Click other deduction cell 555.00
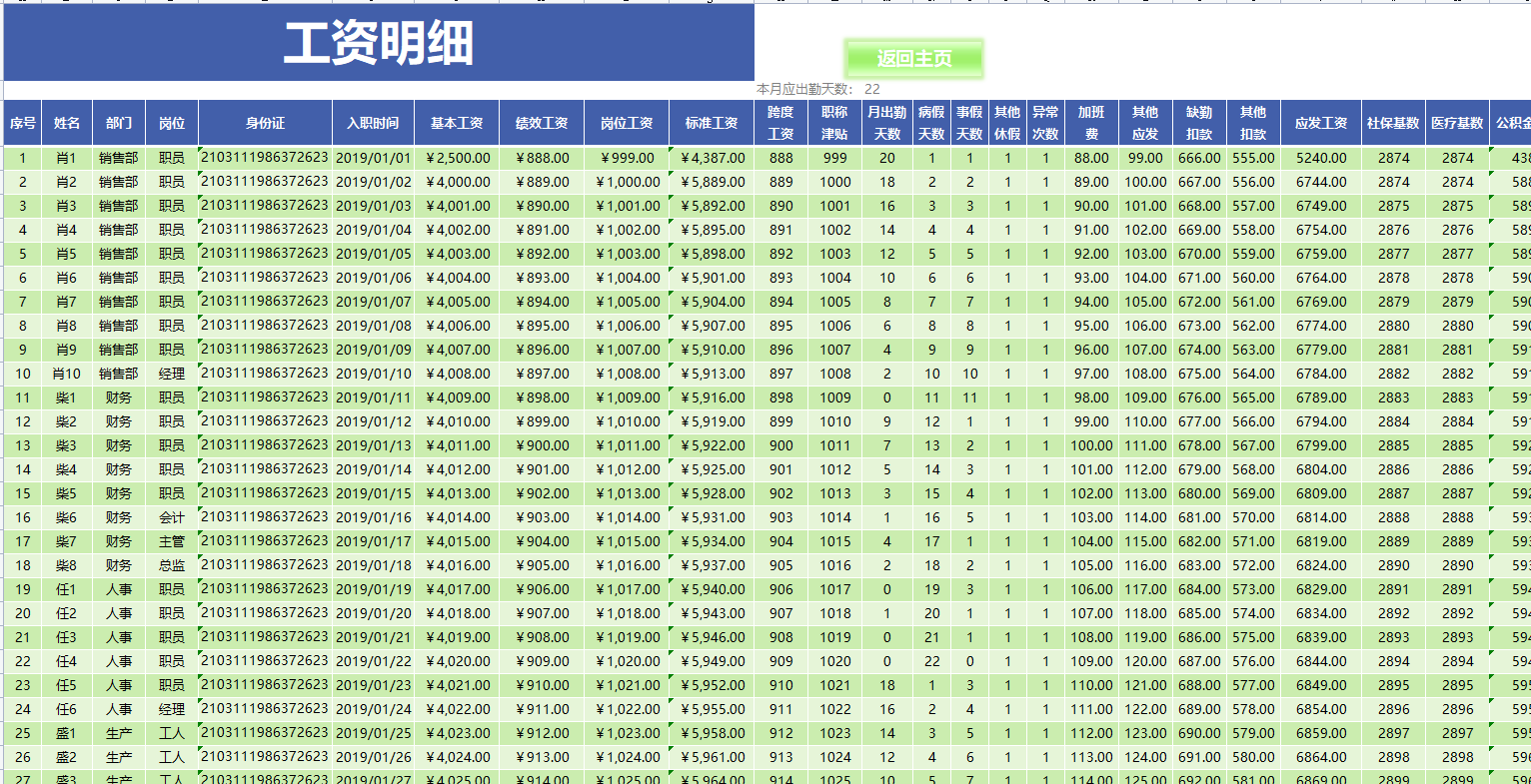Screen dimensions: 1531x784 point(1253,158)
